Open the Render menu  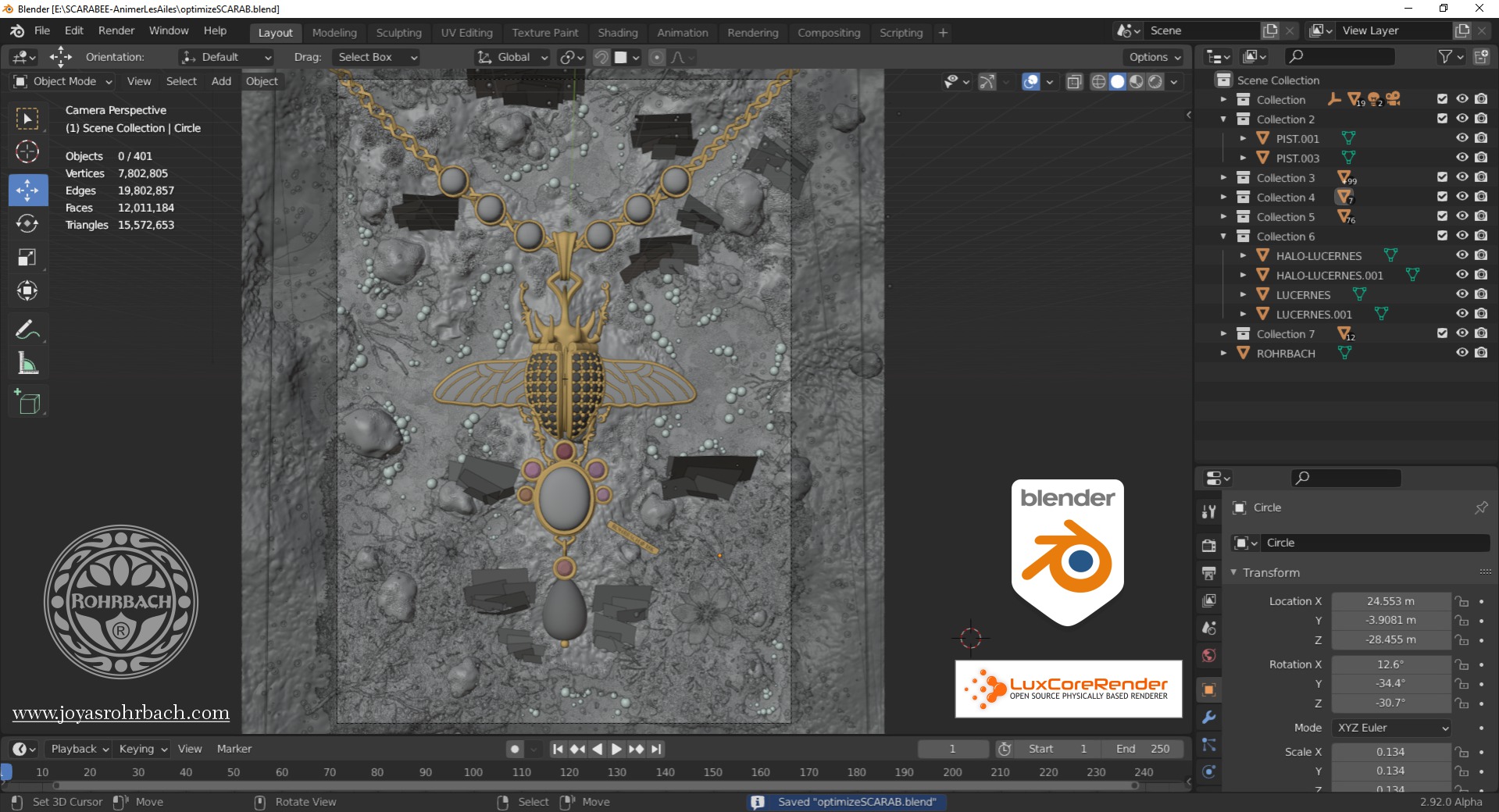(x=116, y=30)
